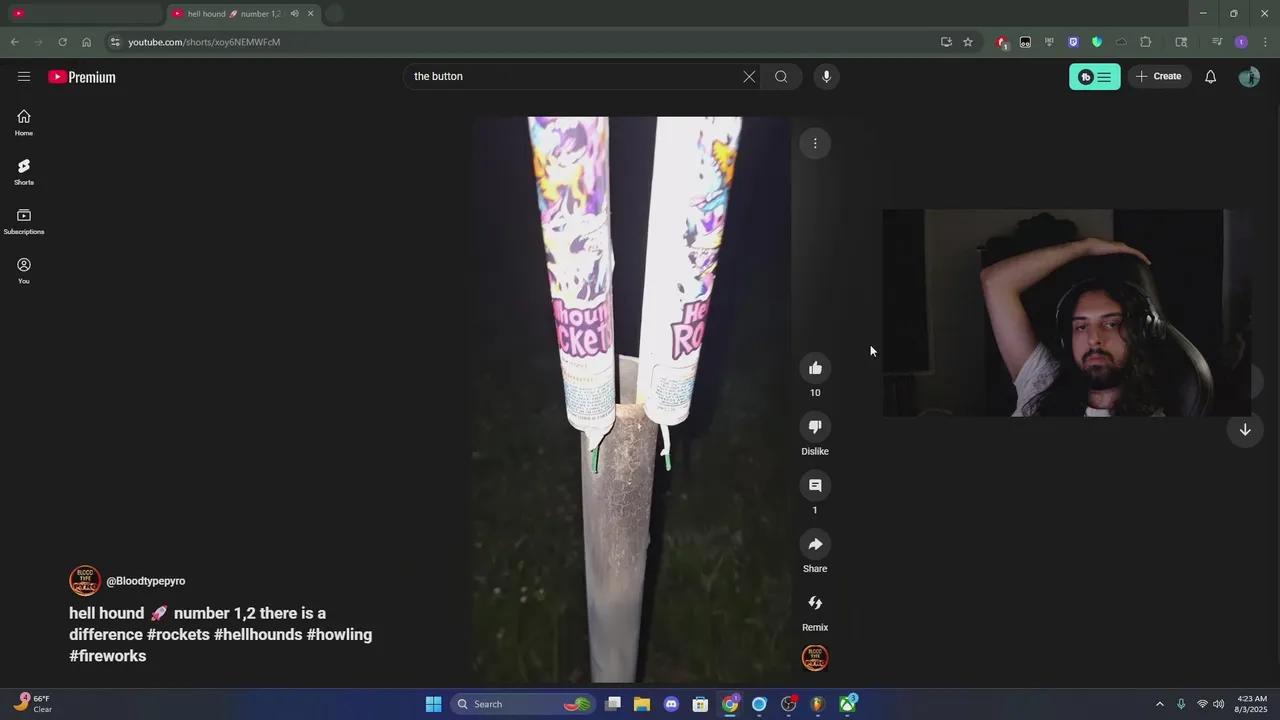Expand hidden icons in the system tray
Viewport: 1280px width, 720px height.
(1160, 703)
